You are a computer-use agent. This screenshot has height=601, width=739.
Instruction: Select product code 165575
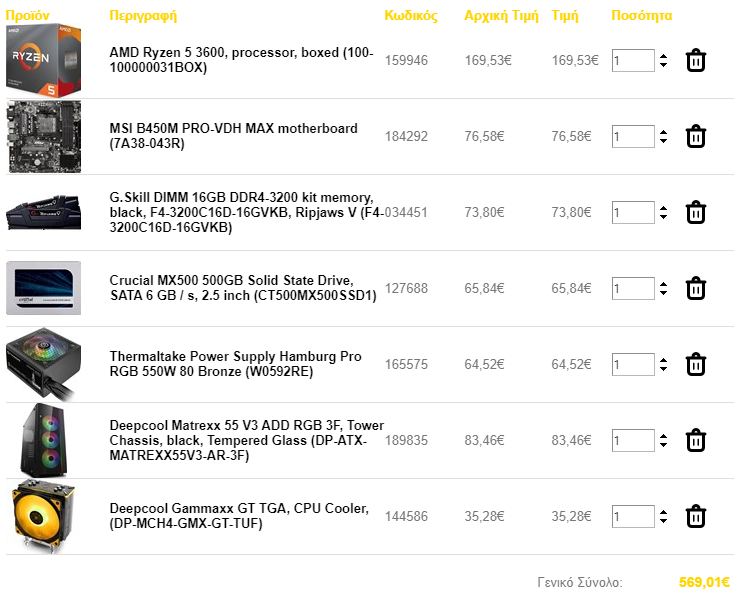click(x=406, y=364)
